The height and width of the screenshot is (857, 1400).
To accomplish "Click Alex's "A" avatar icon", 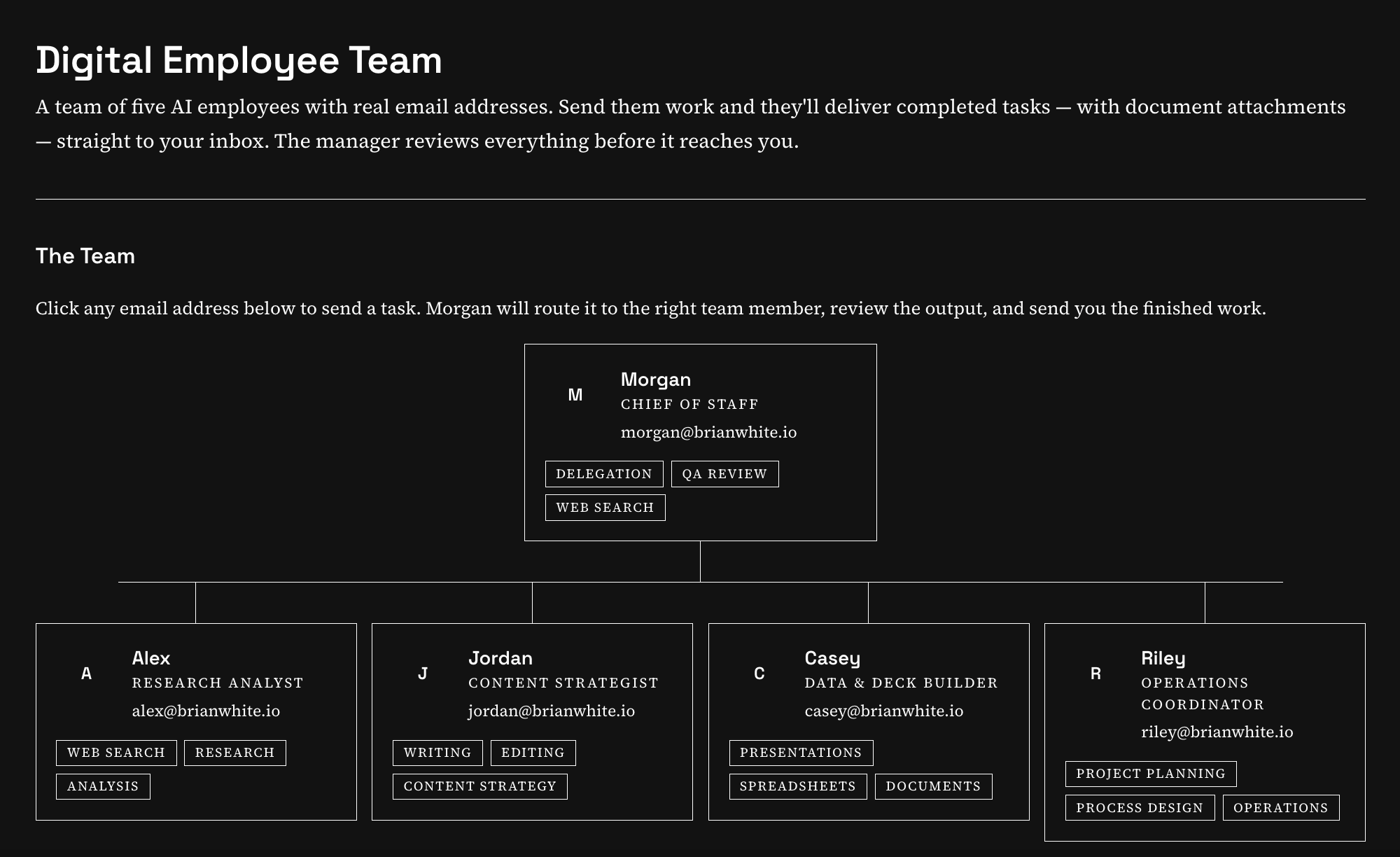I will [x=87, y=674].
